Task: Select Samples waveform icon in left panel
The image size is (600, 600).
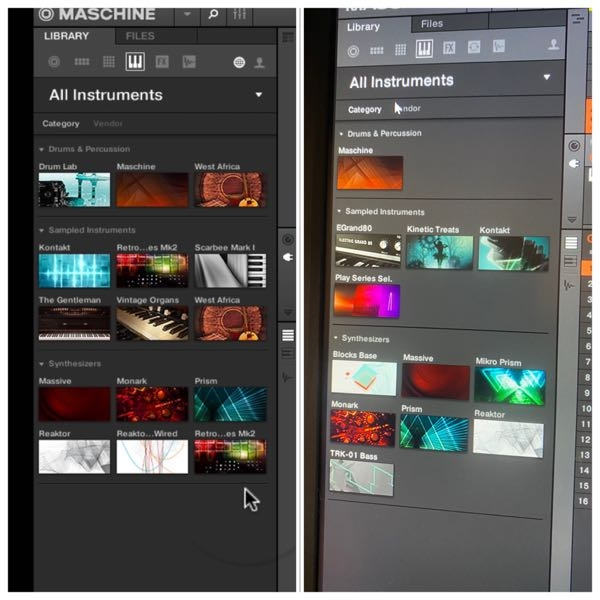Action: point(189,62)
